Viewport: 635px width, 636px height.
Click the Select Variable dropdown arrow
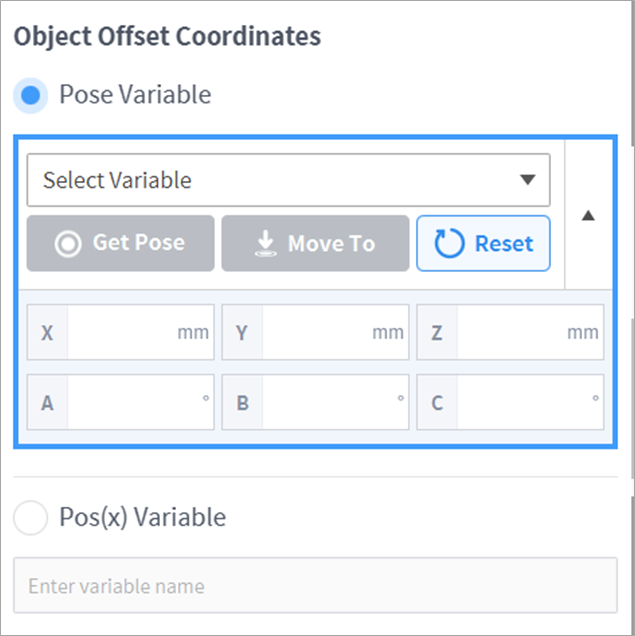click(x=528, y=180)
